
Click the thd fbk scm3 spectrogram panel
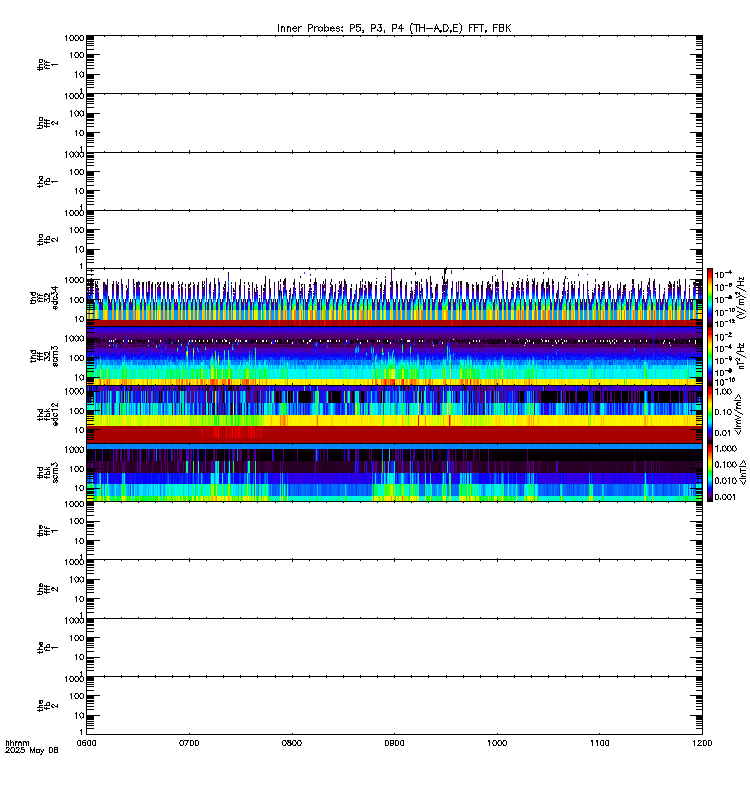[394, 472]
